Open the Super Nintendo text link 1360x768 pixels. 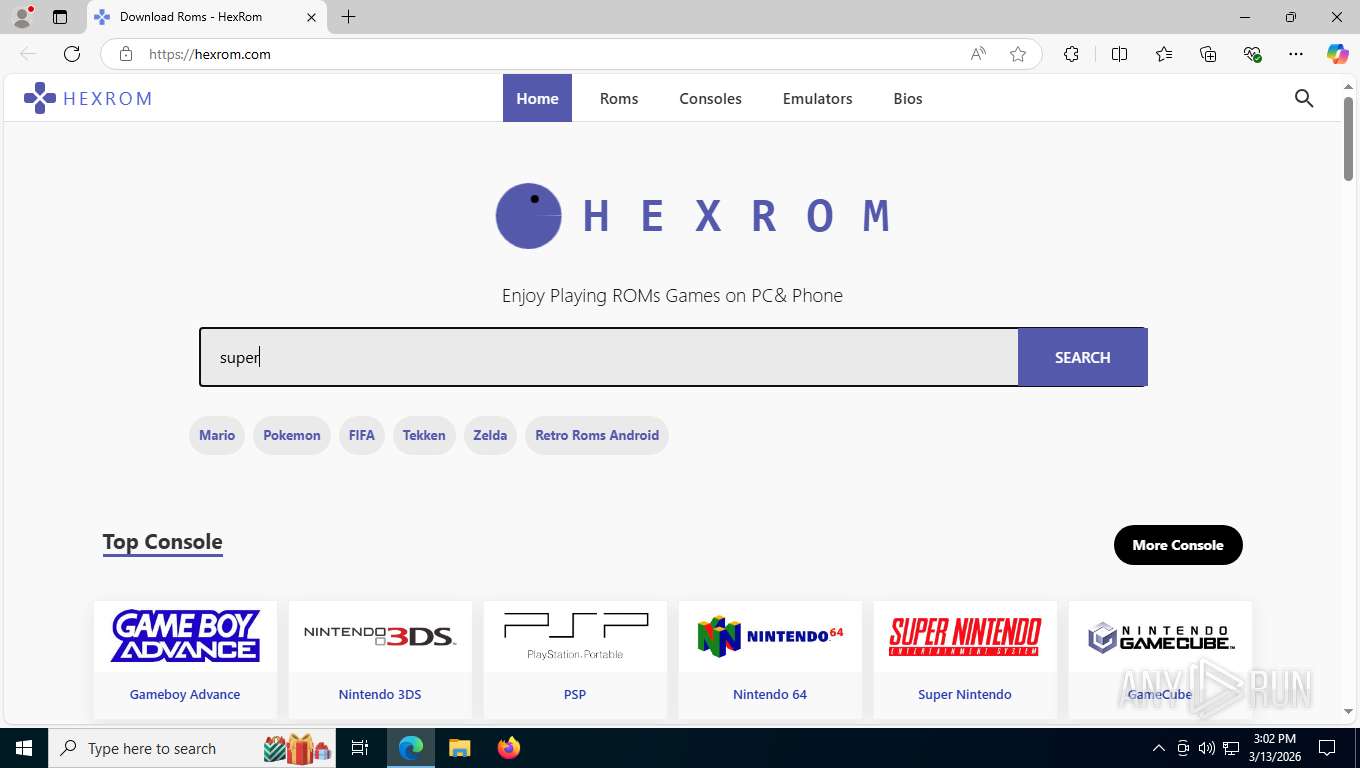point(965,694)
